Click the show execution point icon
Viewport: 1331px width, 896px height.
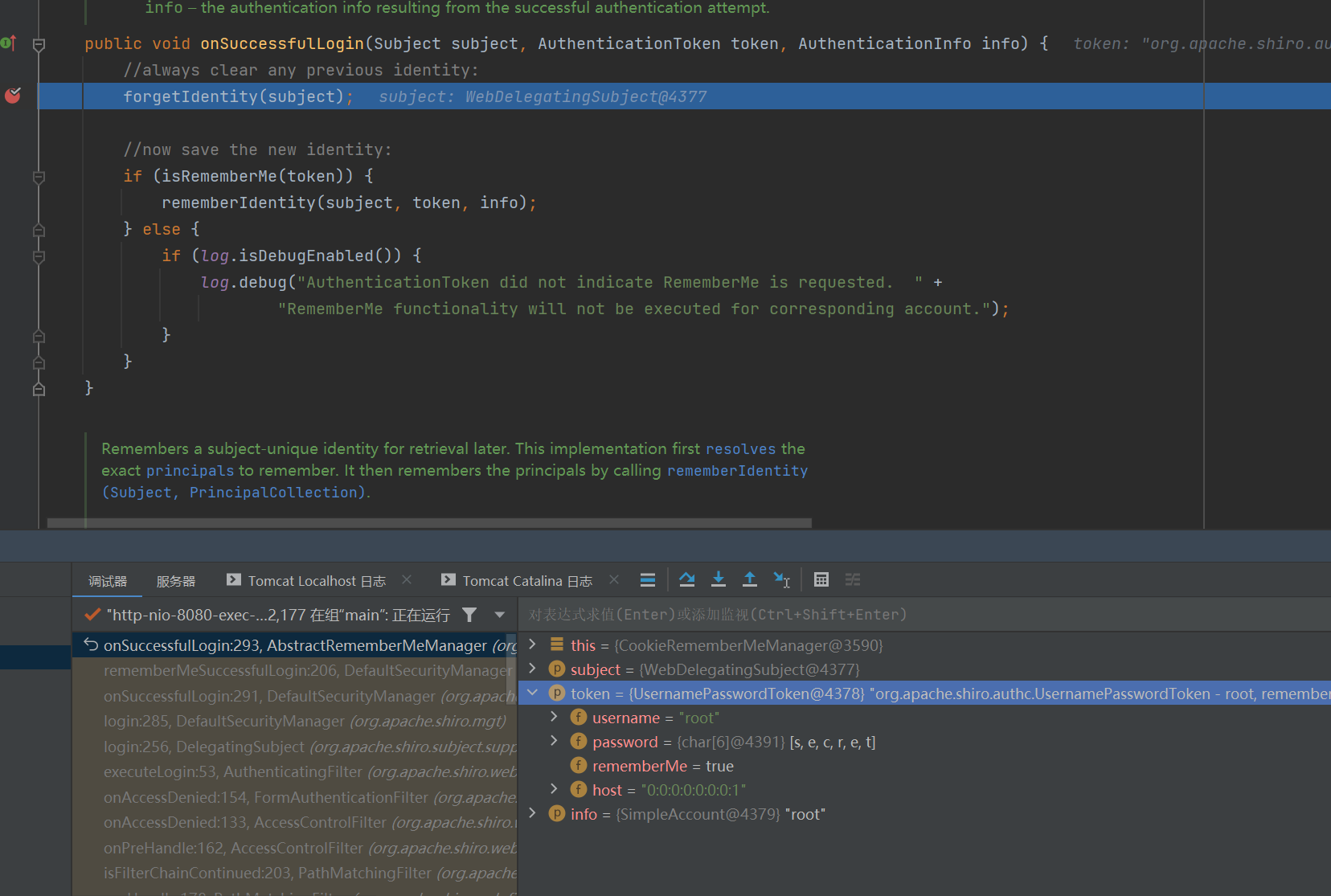pos(648,579)
